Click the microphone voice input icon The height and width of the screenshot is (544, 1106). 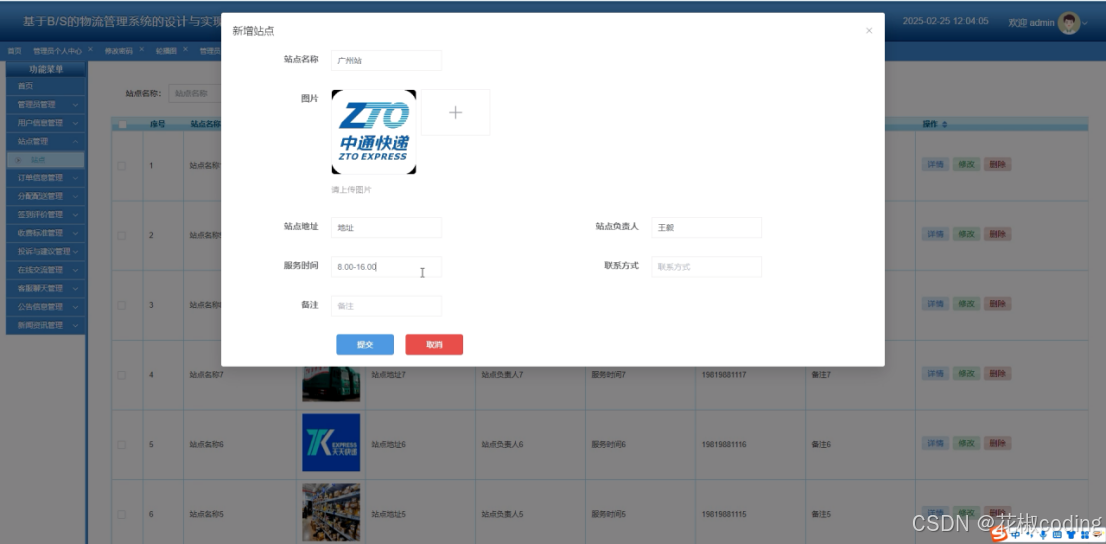(1043, 535)
